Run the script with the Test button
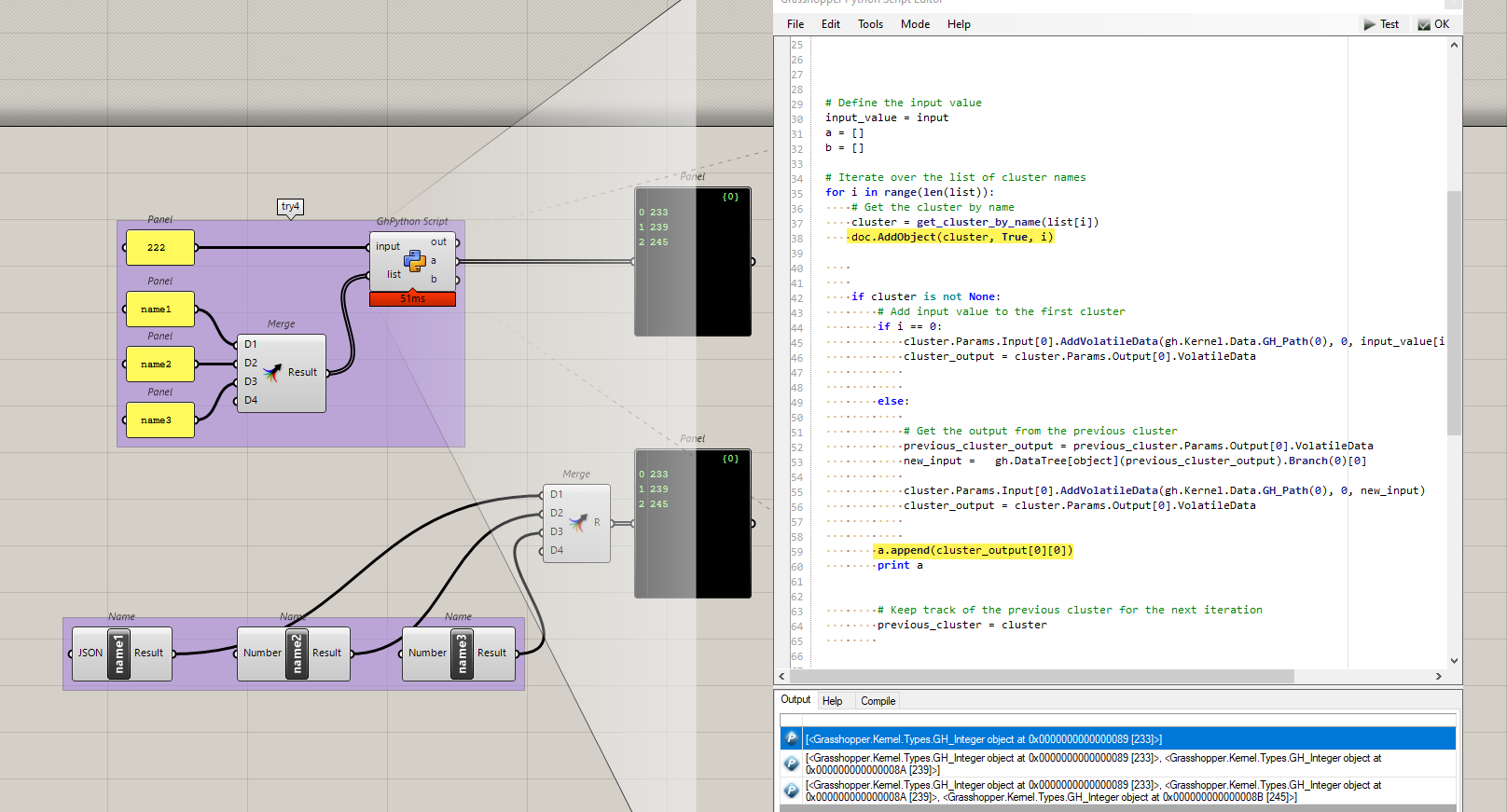The width and height of the screenshot is (1507, 812). (x=1381, y=24)
